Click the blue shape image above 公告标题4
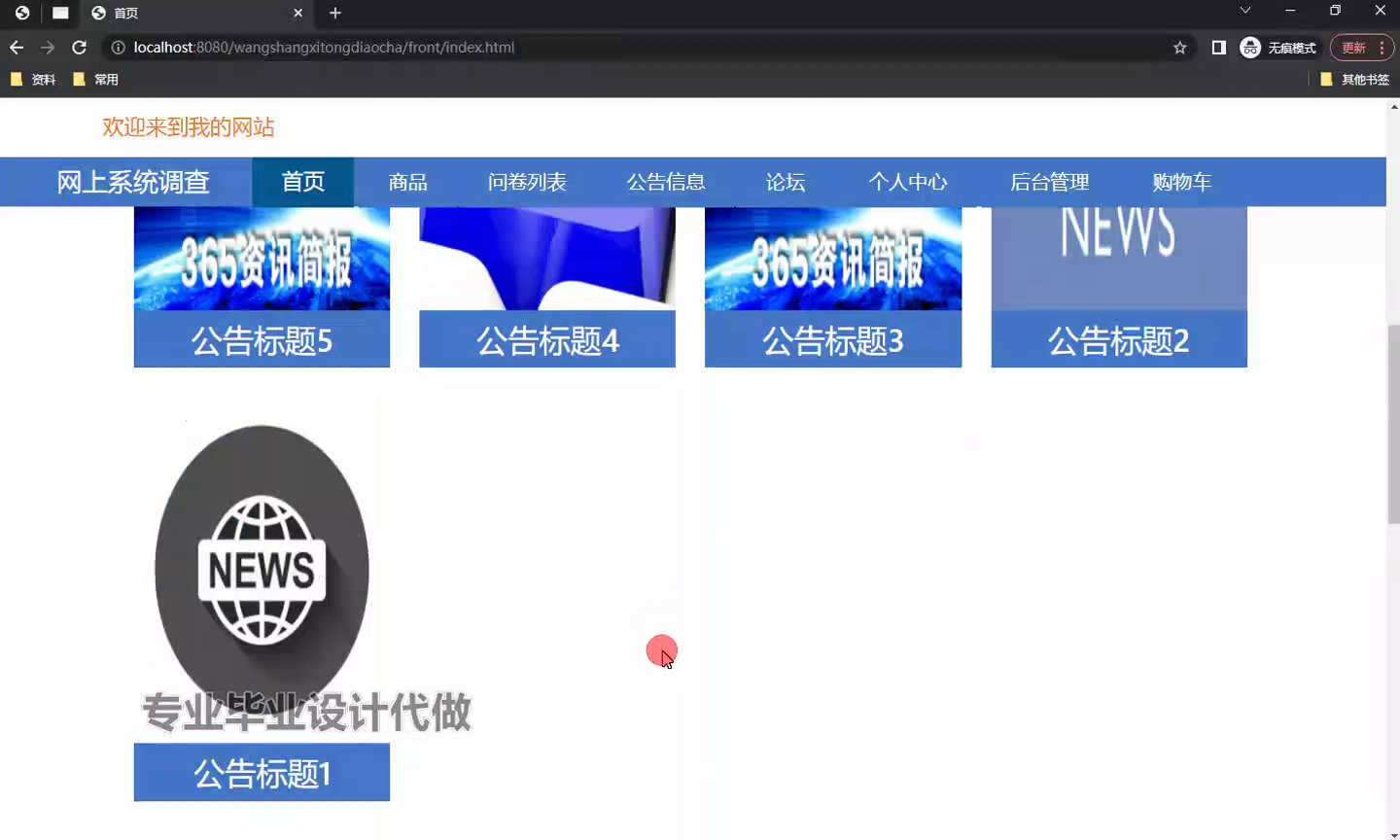This screenshot has height=840, width=1400. tap(547, 259)
